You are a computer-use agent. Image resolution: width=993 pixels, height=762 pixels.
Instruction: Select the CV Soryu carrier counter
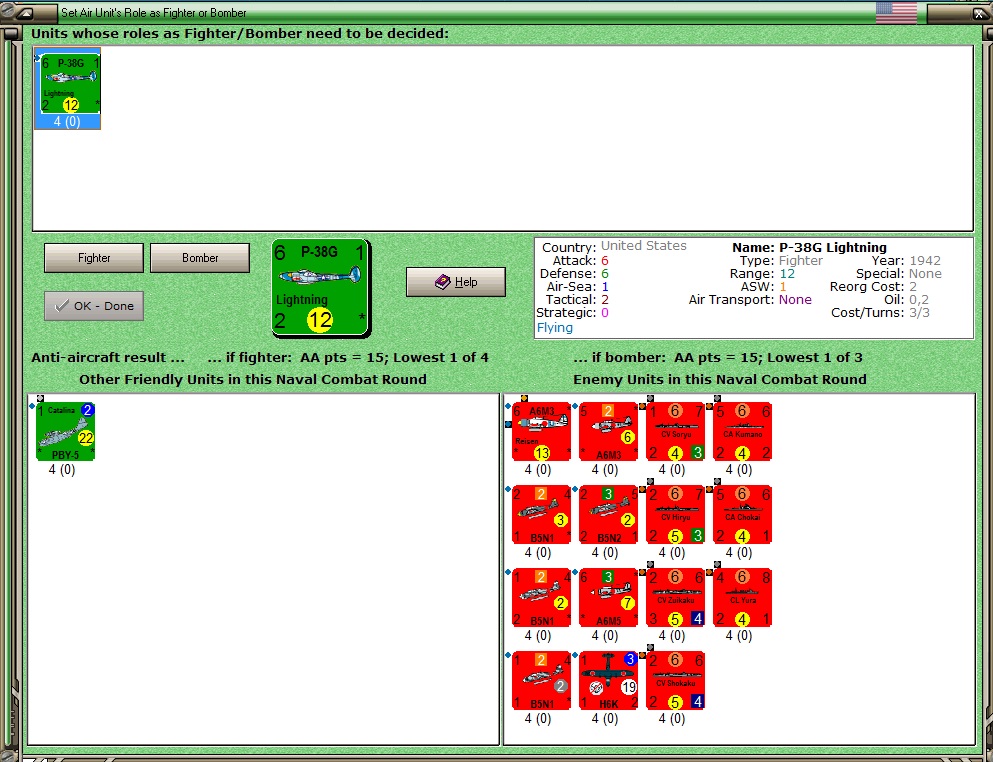point(675,431)
